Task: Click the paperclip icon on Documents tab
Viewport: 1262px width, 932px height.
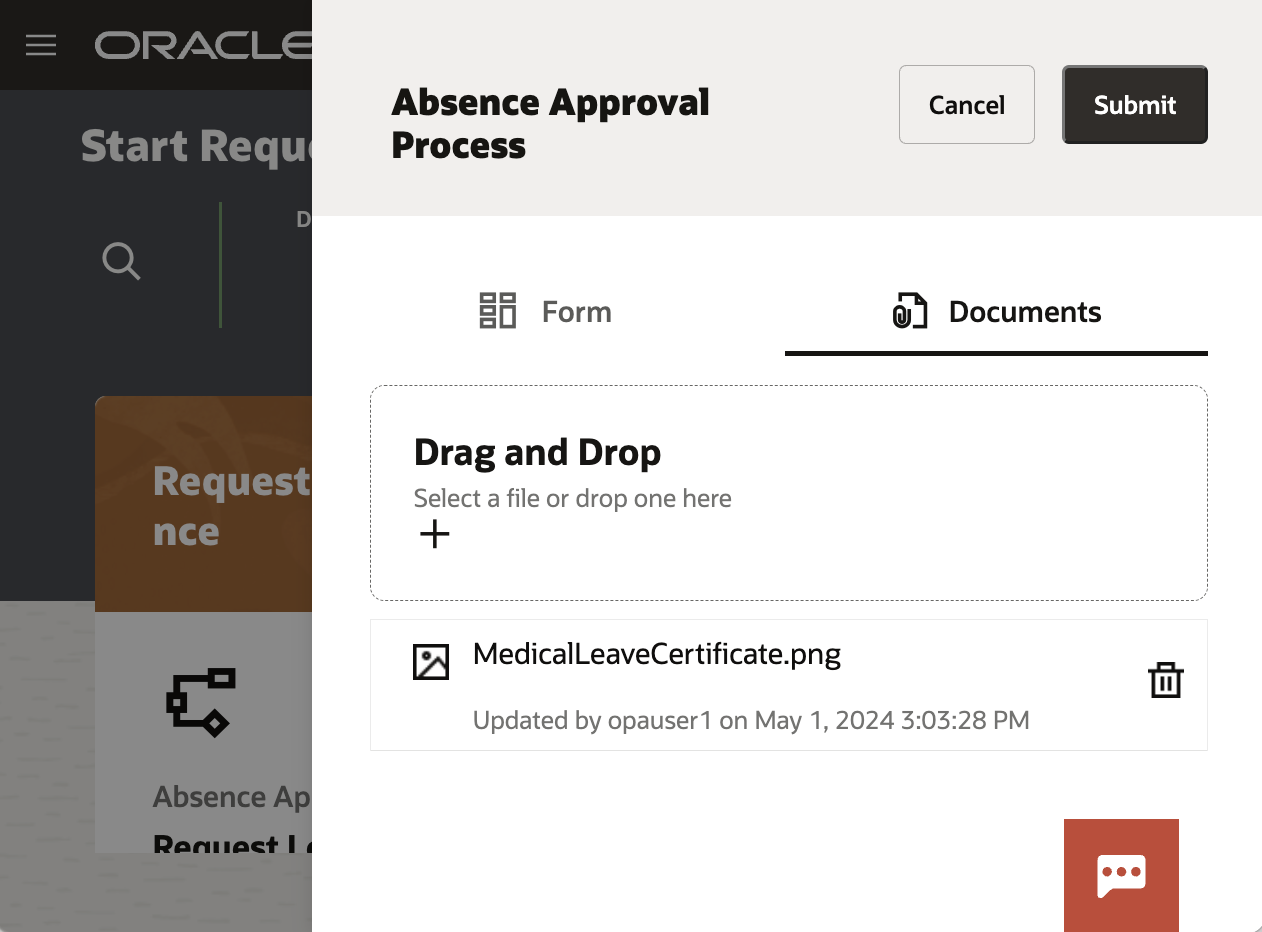Action: click(x=910, y=311)
